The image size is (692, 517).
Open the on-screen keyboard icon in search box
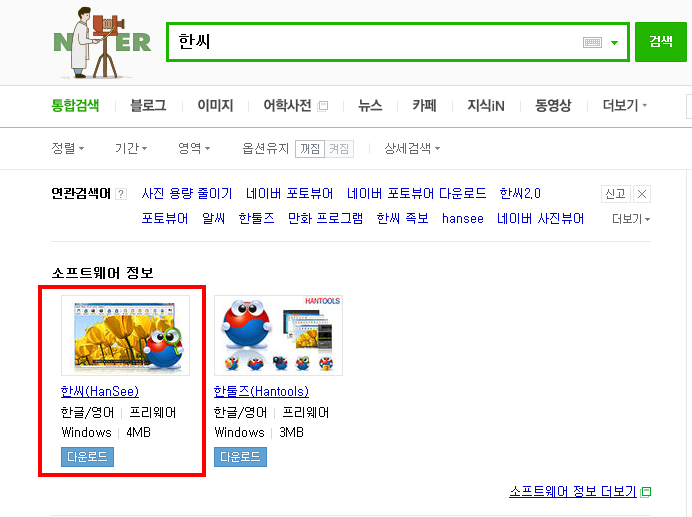592,42
